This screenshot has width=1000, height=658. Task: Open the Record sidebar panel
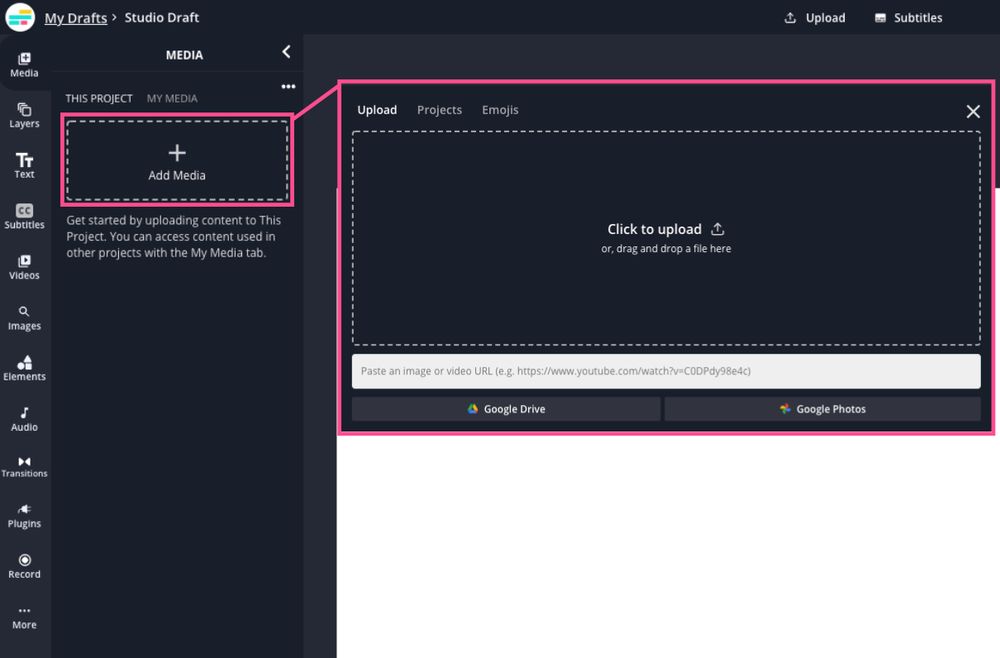point(24,566)
